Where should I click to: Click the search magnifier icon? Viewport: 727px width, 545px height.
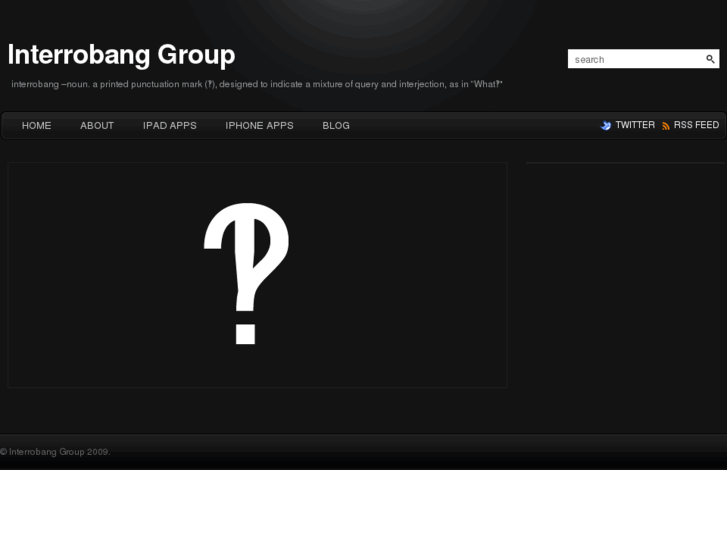point(710,59)
